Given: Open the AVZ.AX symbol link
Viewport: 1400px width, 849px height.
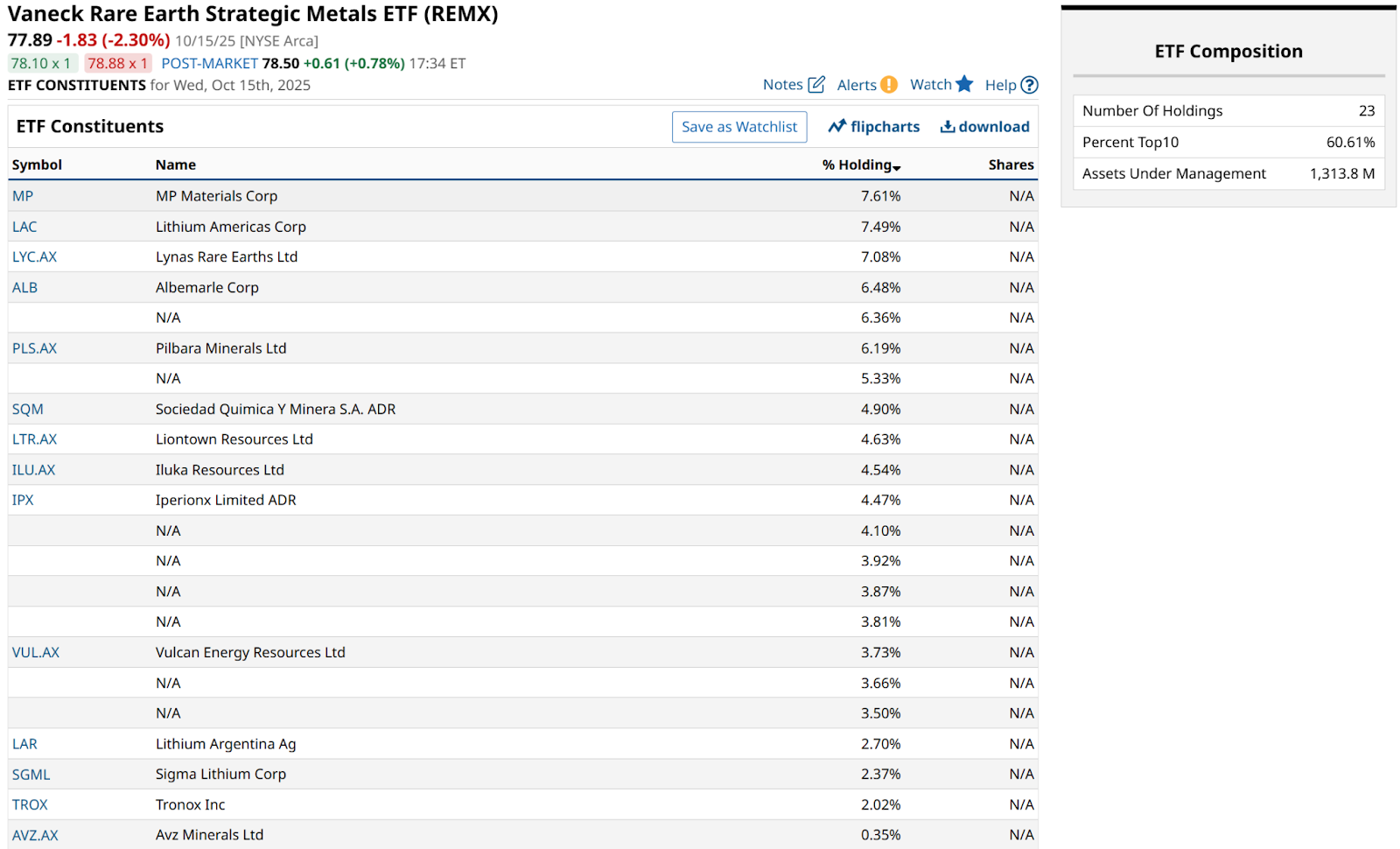Looking at the screenshot, I should [35, 835].
